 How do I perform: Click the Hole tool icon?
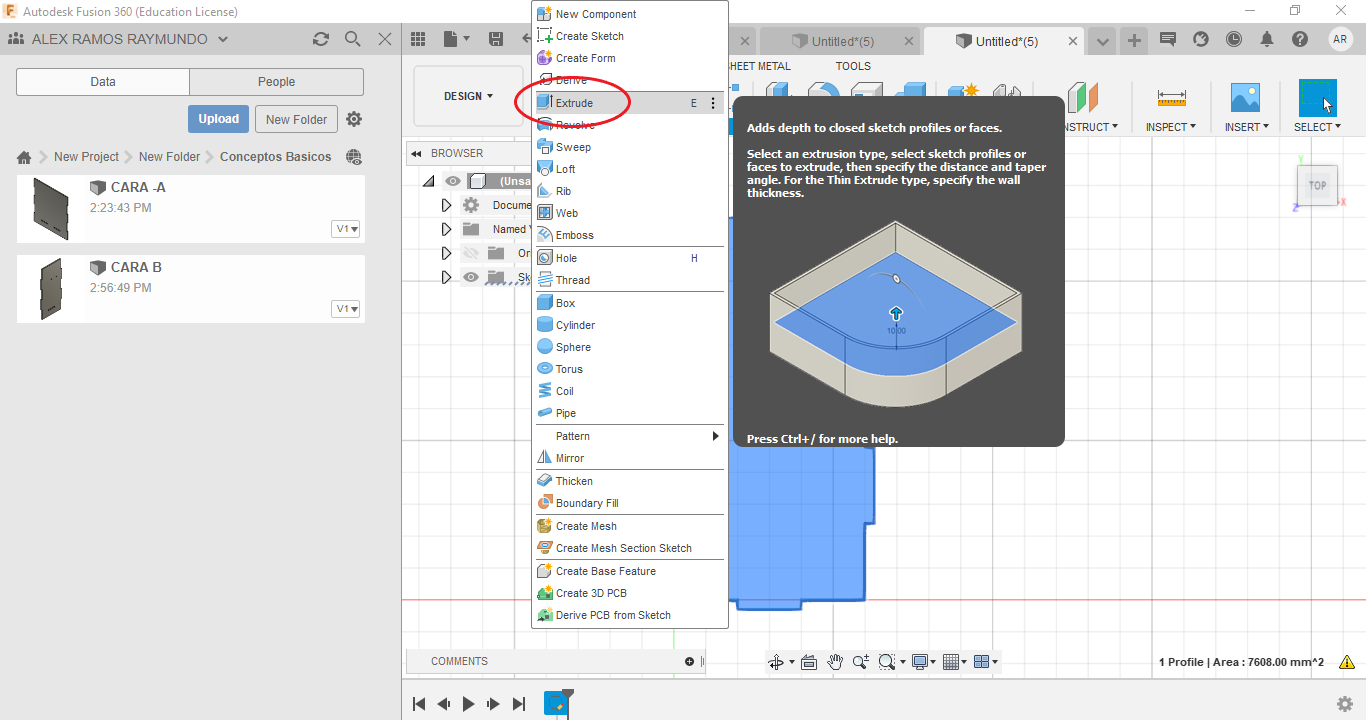[x=545, y=258]
